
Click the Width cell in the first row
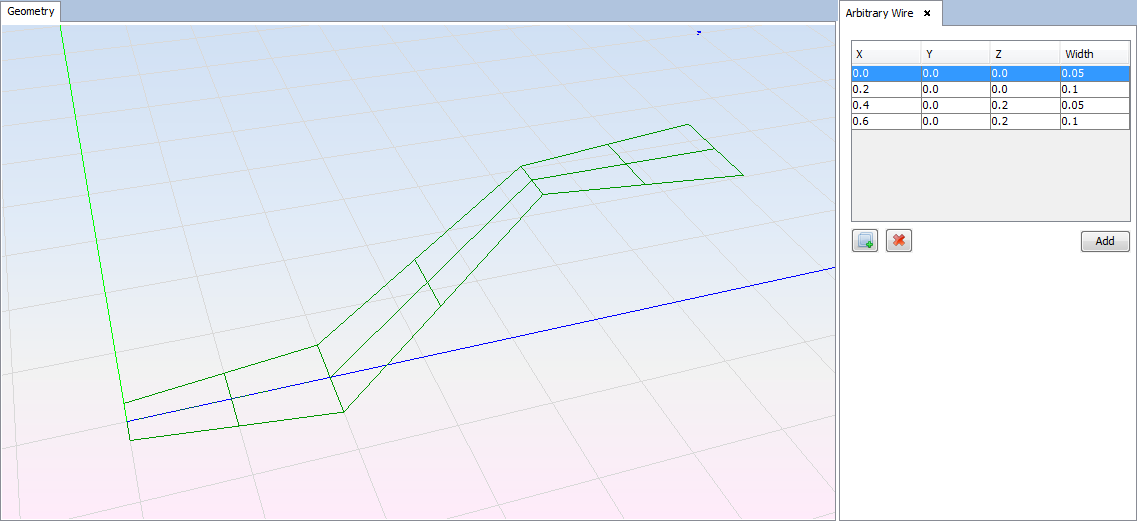tap(1095, 73)
